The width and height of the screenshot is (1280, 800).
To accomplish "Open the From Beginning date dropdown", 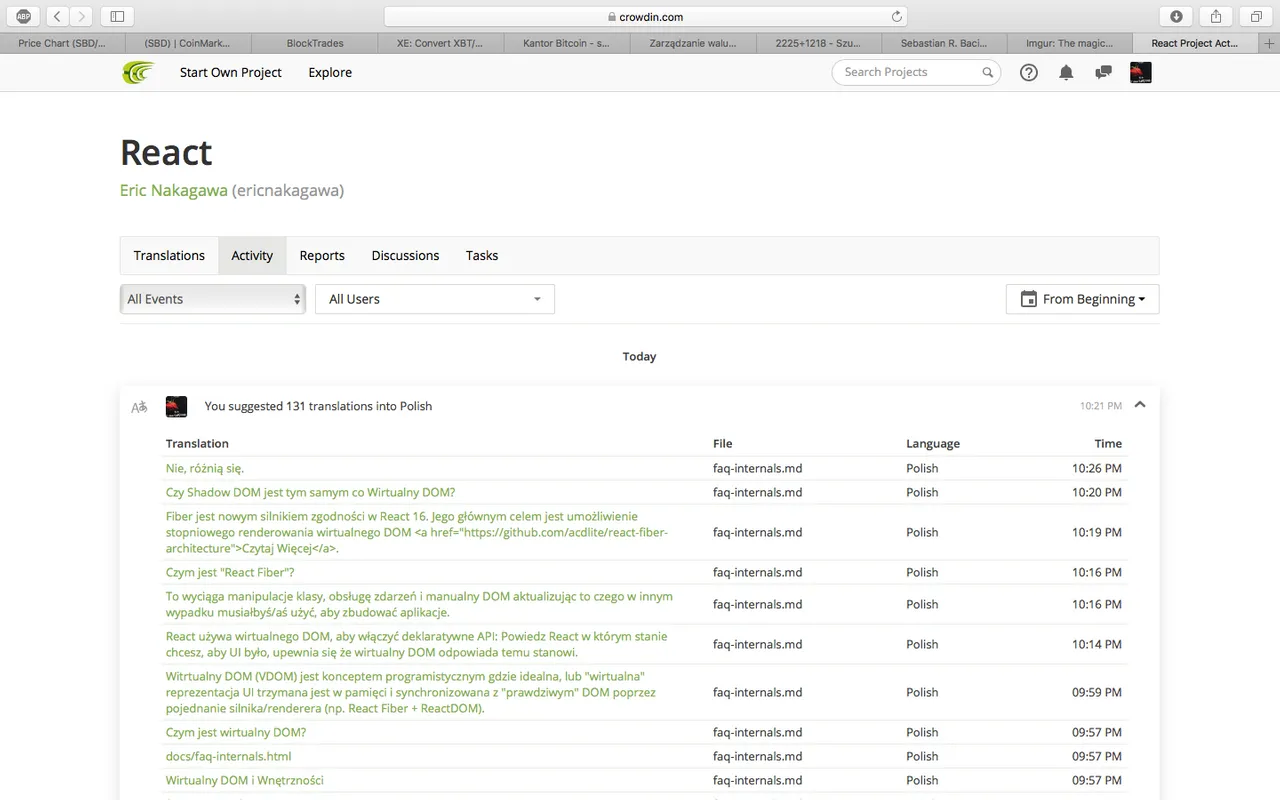I will tap(1082, 299).
